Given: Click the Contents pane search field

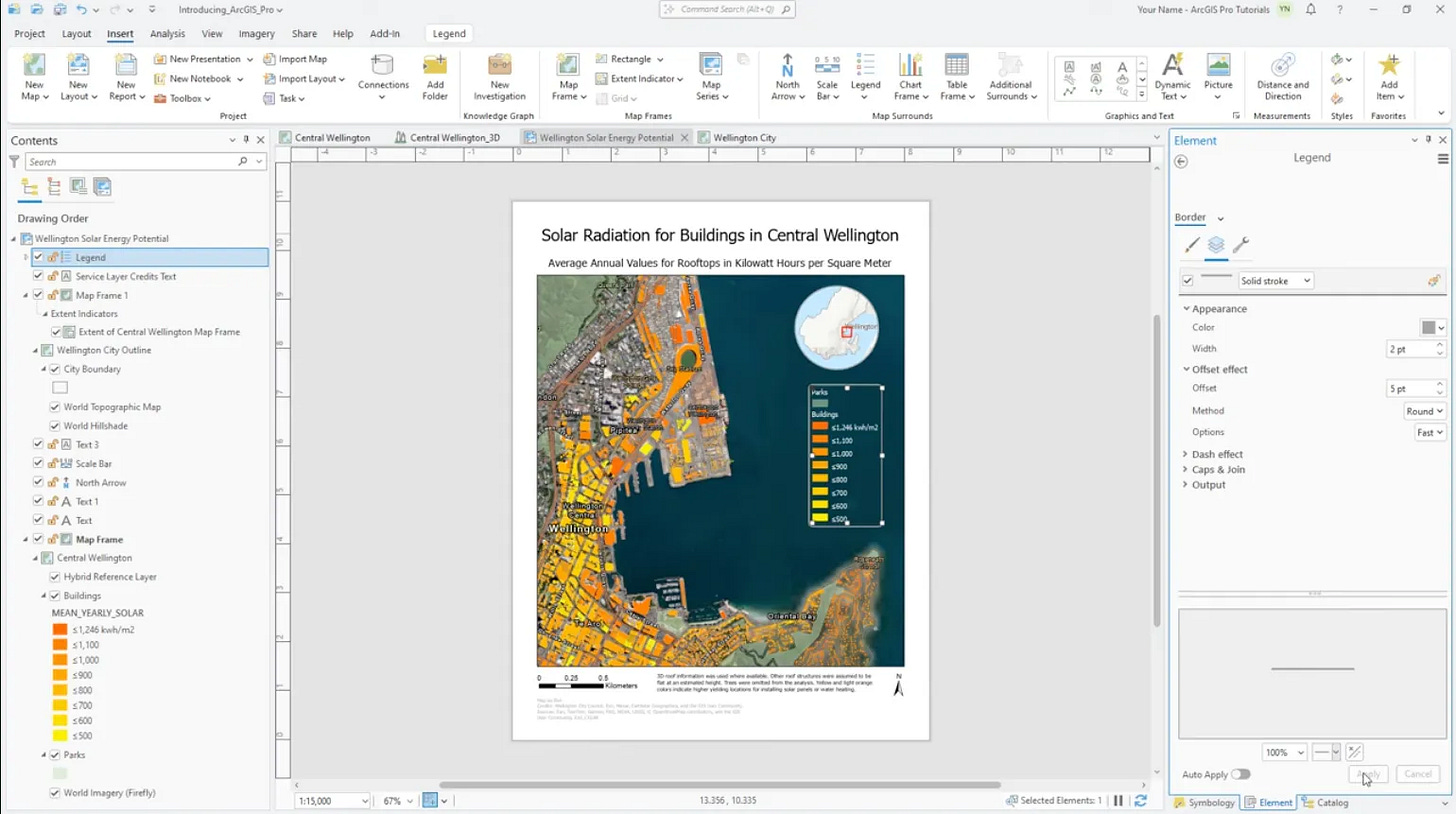Looking at the screenshot, I should click(x=130, y=161).
